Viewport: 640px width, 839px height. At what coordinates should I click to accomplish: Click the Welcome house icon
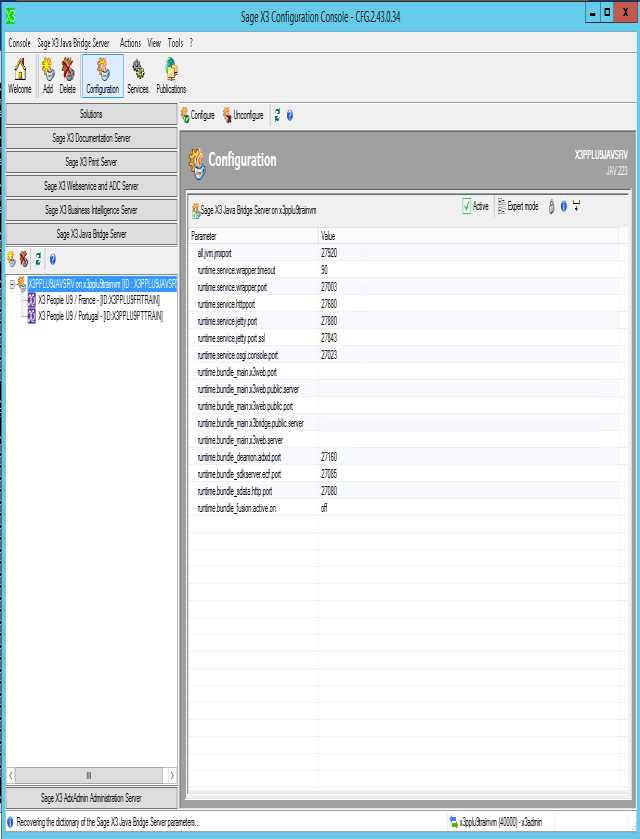[19, 70]
